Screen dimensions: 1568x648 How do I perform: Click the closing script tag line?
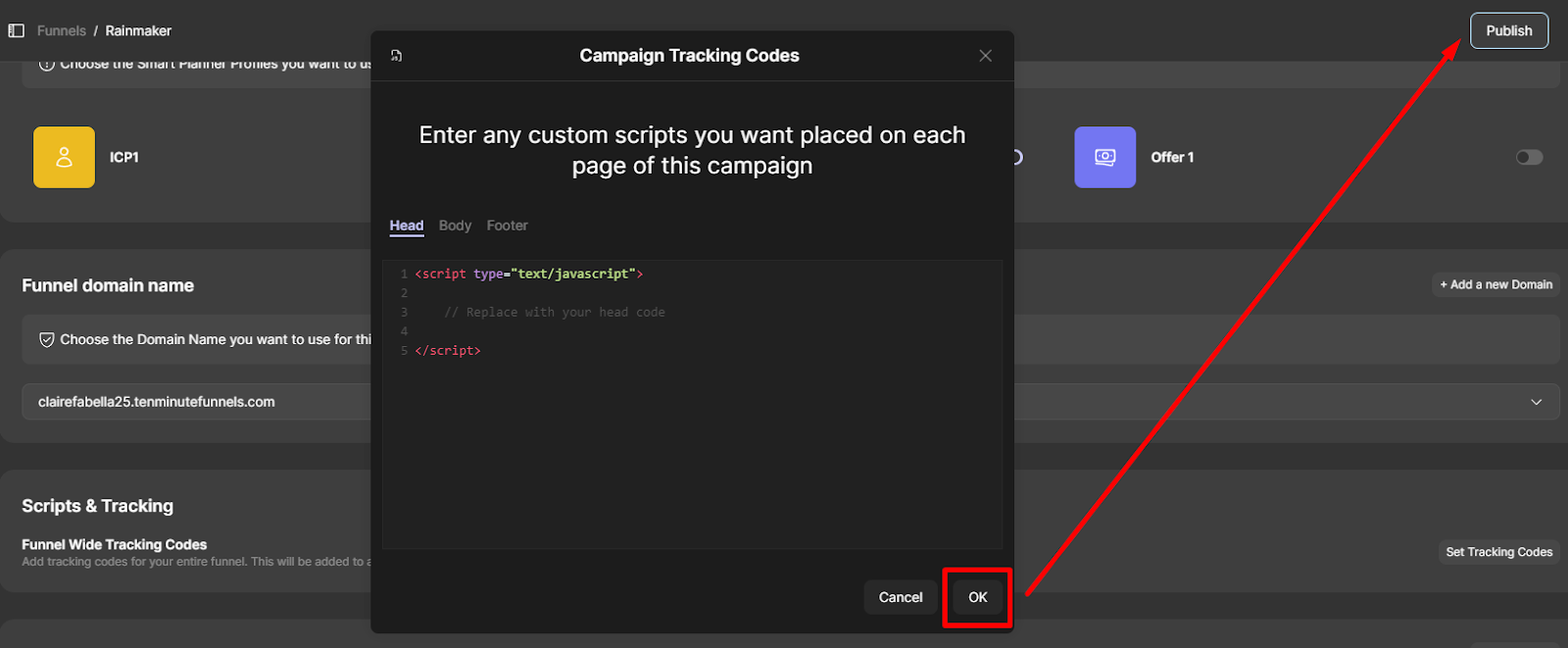click(448, 350)
